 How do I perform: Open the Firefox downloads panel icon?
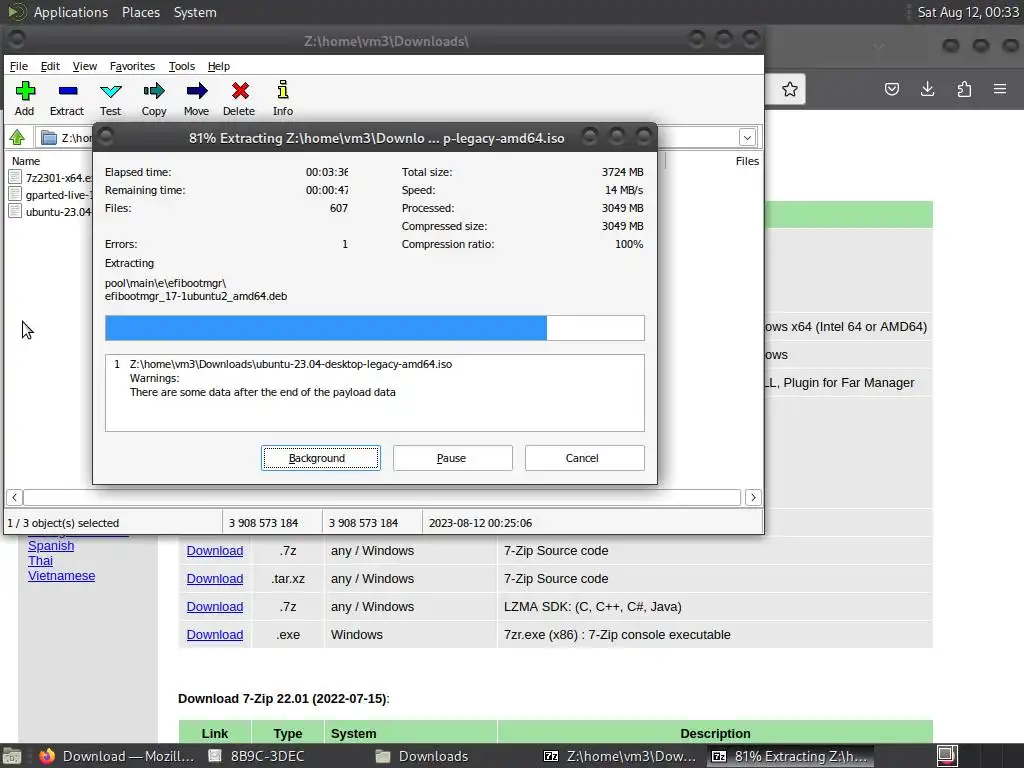(927, 89)
